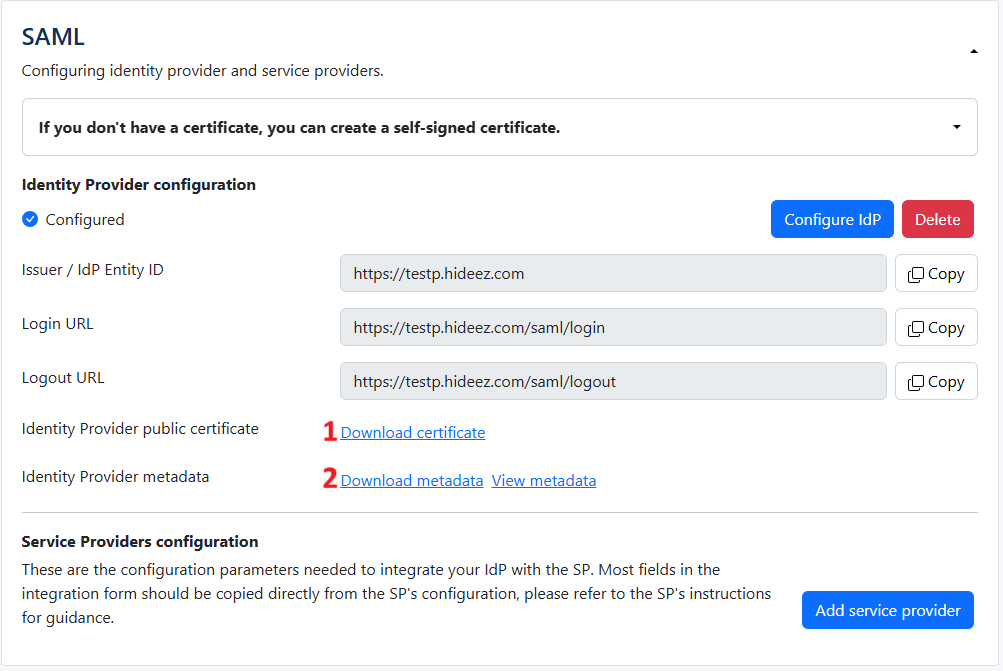
Task: Select the Login URL text field
Action: [612, 327]
